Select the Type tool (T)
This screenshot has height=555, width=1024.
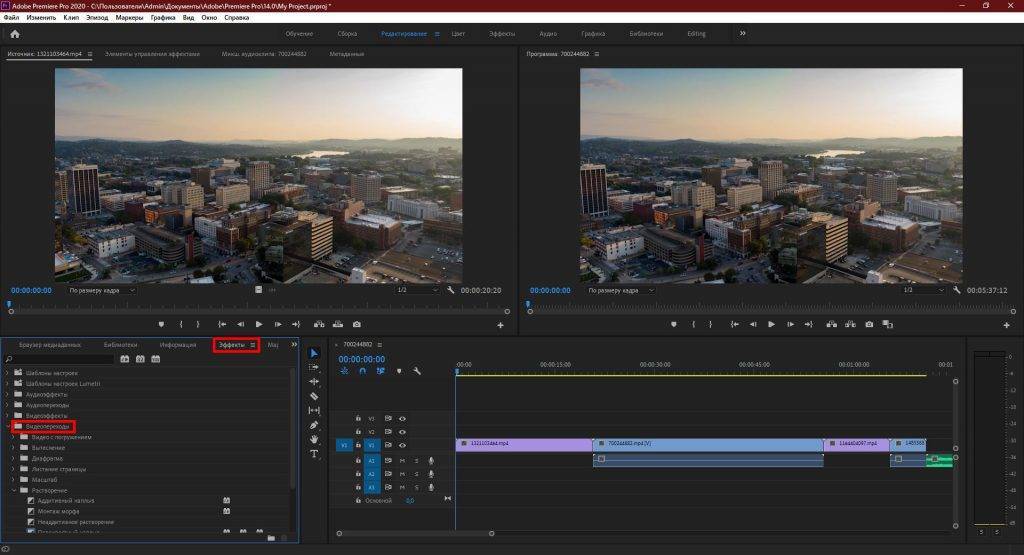(x=314, y=453)
